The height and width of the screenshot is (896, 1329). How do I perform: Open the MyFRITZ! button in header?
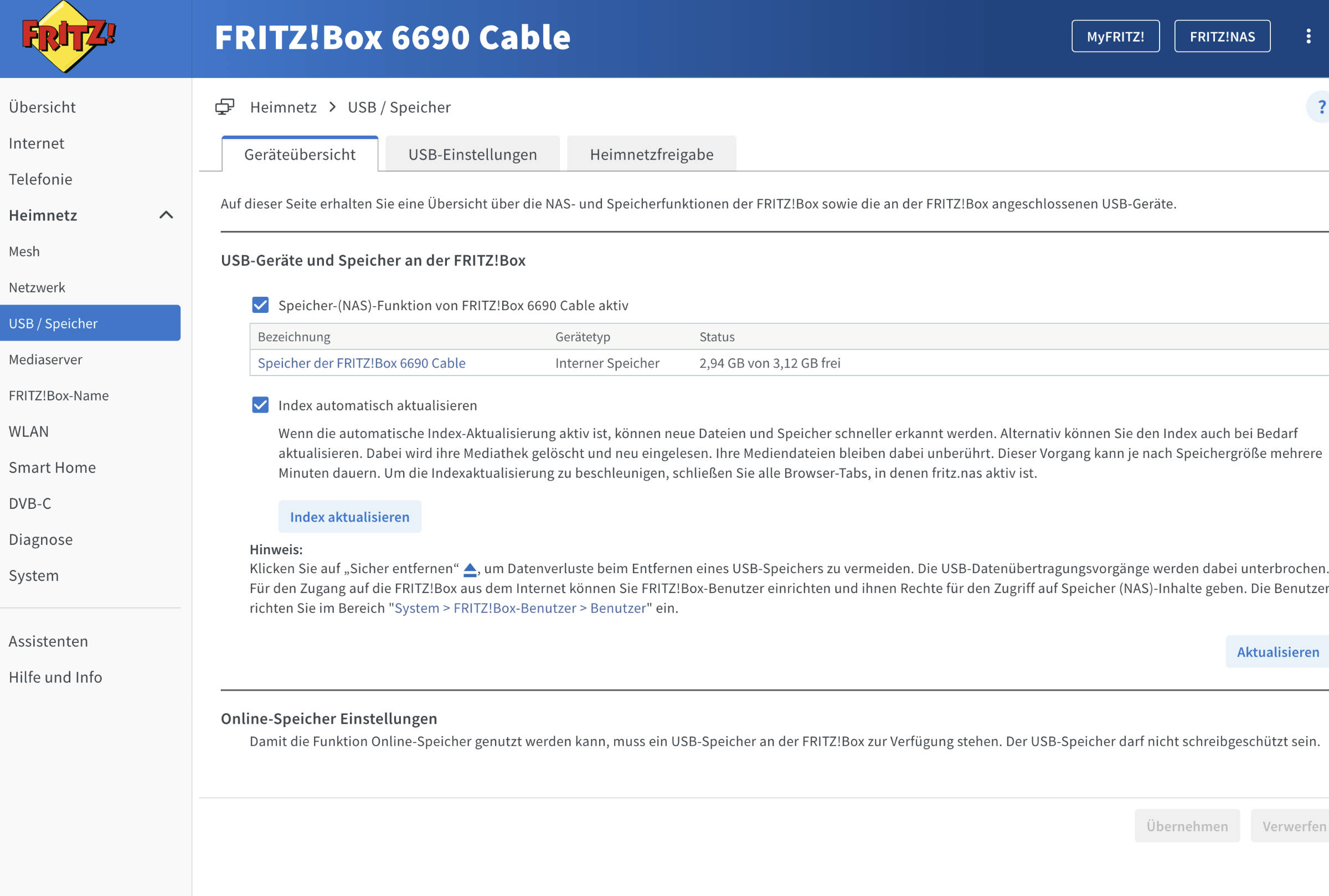1115,37
